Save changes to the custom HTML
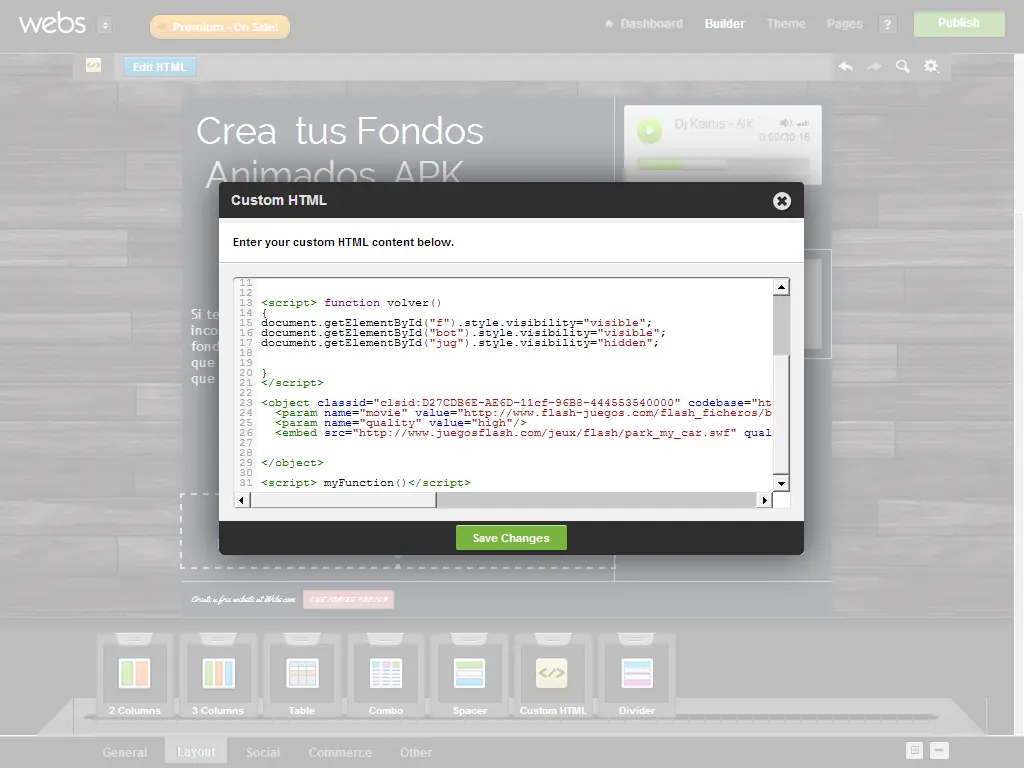1024x768 pixels. (511, 537)
